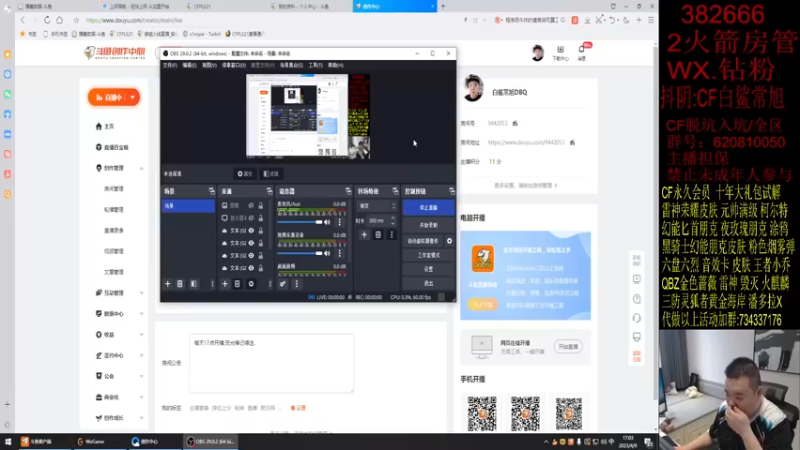
Task: Copy the room number with its copy icon
Action: pyautogui.click(x=515, y=123)
